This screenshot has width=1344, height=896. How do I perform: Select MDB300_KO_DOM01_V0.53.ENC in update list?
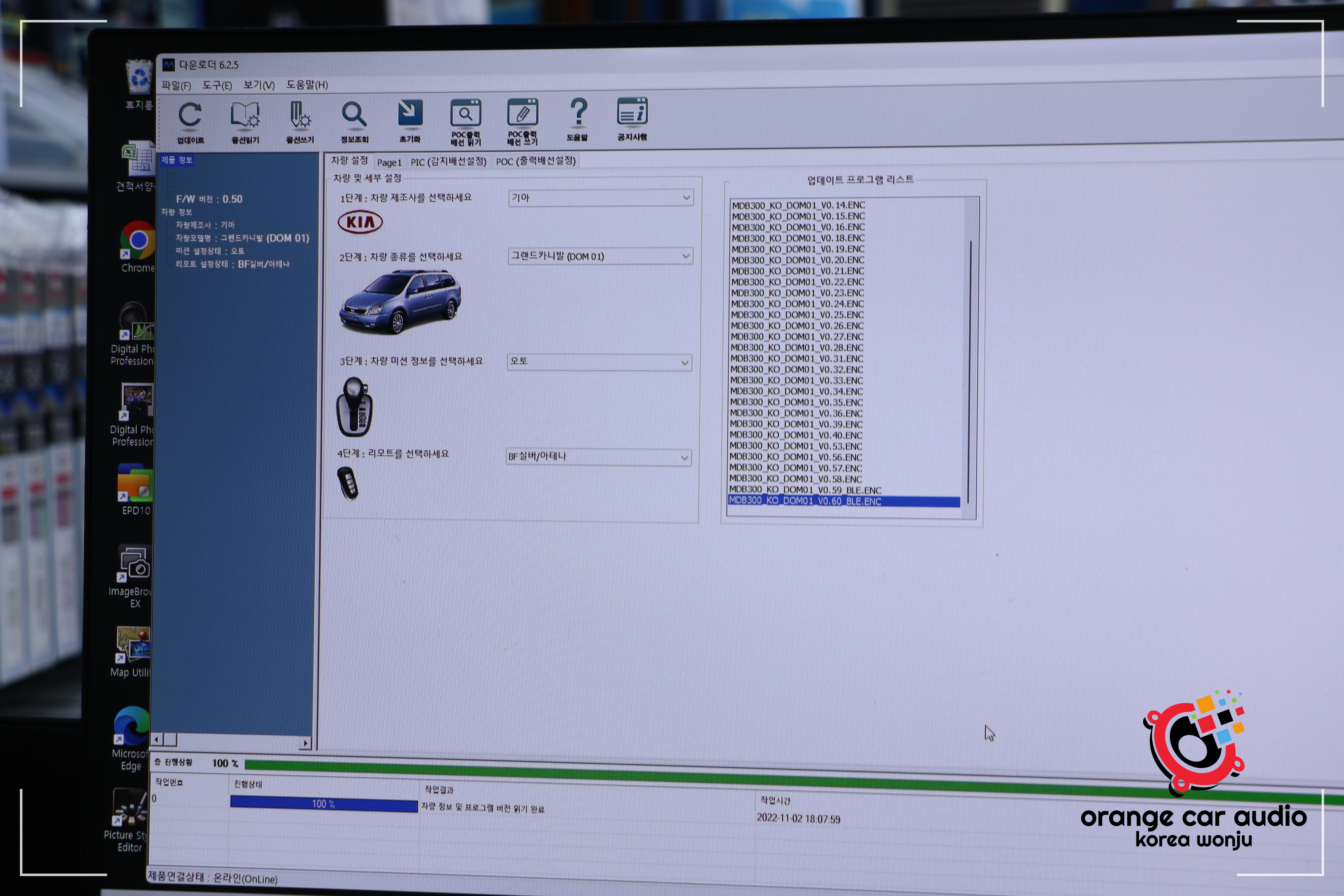(796, 446)
